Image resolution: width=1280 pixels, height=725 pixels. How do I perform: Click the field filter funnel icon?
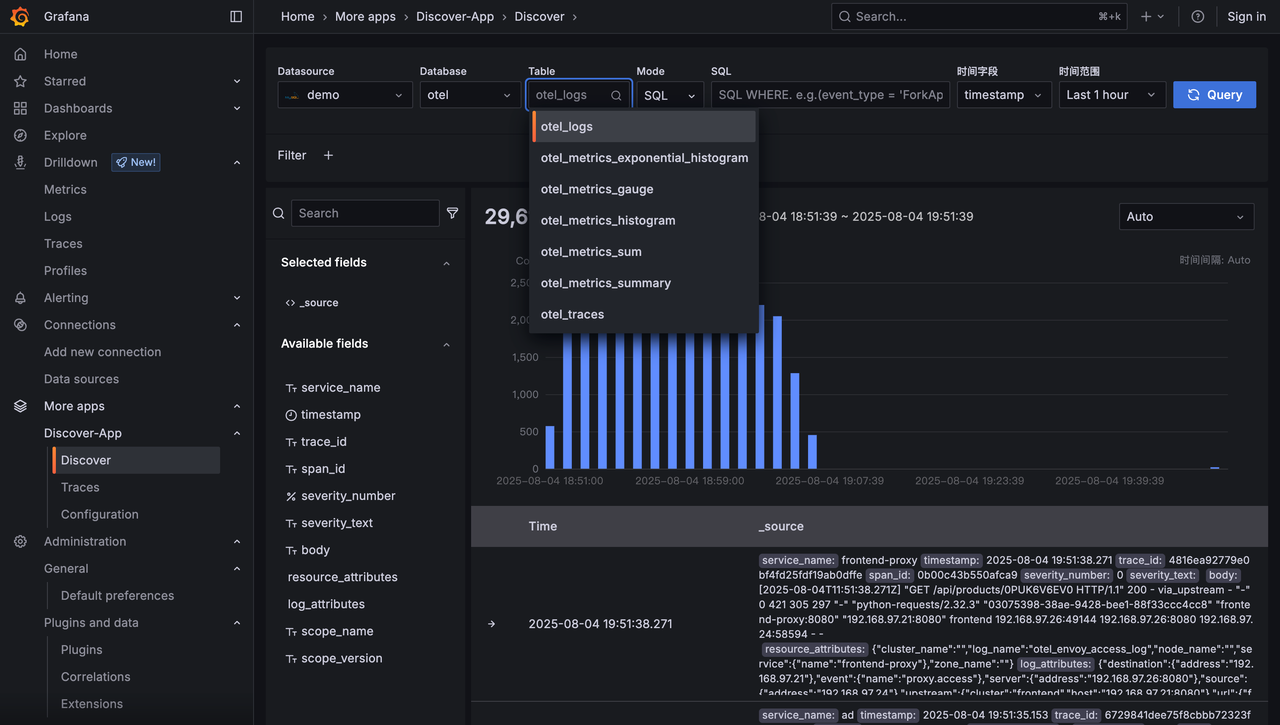click(x=452, y=213)
